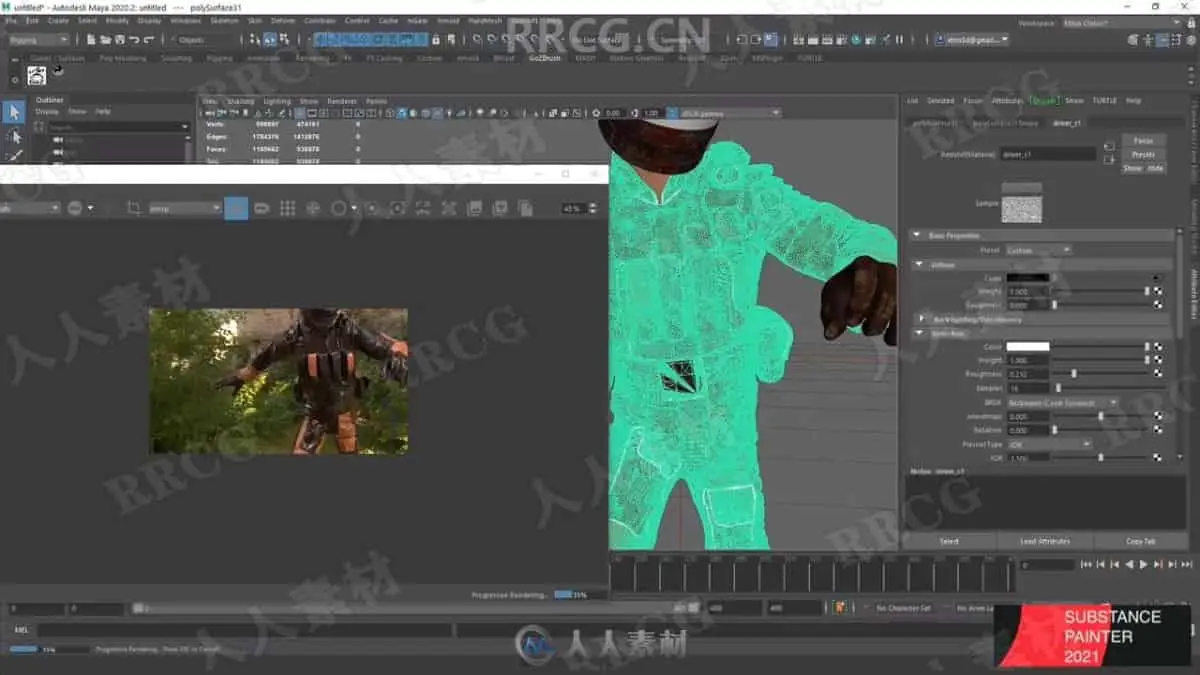Open the Rigging menu set dropdown
This screenshot has height=675, width=1200.
point(38,40)
